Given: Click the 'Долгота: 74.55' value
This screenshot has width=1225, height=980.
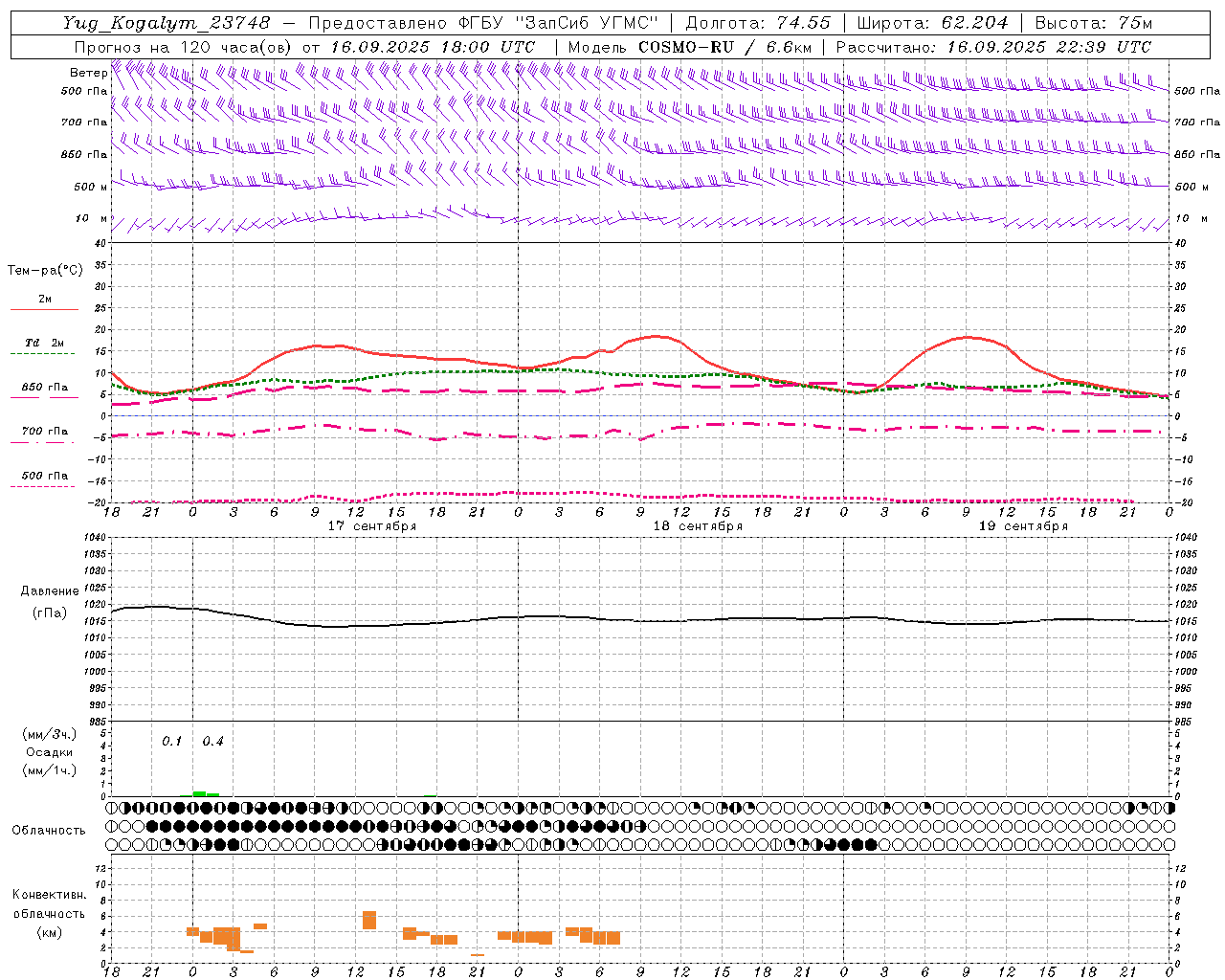Looking at the screenshot, I should pyautogui.click(x=759, y=23).
